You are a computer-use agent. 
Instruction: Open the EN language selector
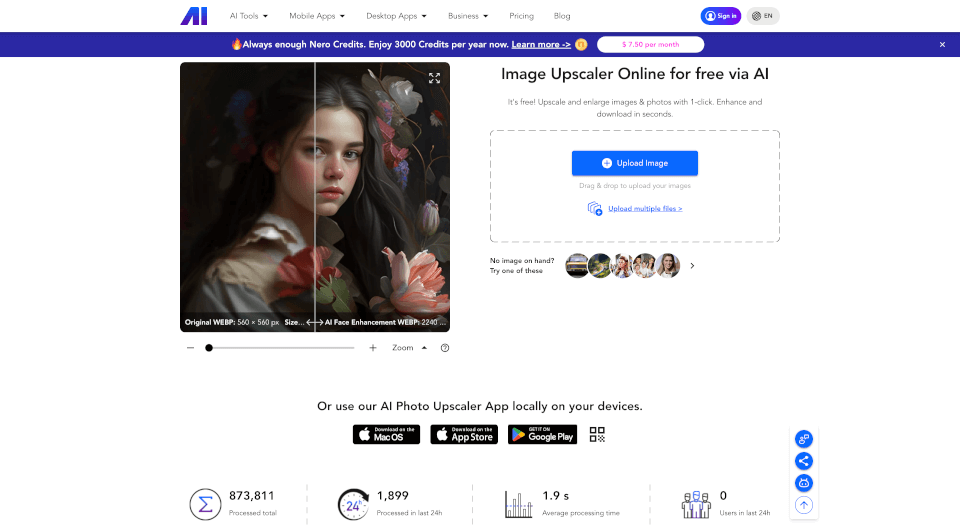point(763,16)
